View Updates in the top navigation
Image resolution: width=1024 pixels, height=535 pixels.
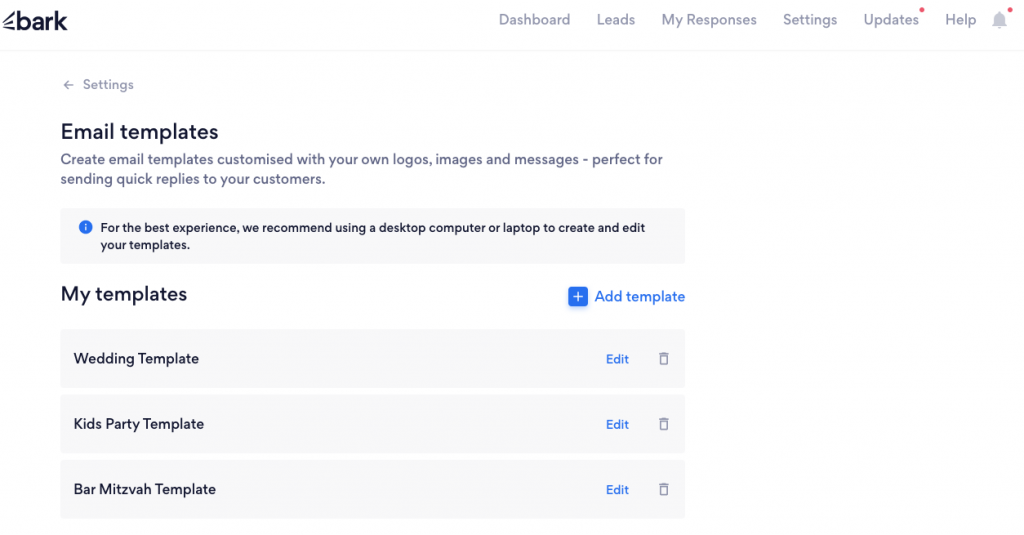click(x=891, y=20)
